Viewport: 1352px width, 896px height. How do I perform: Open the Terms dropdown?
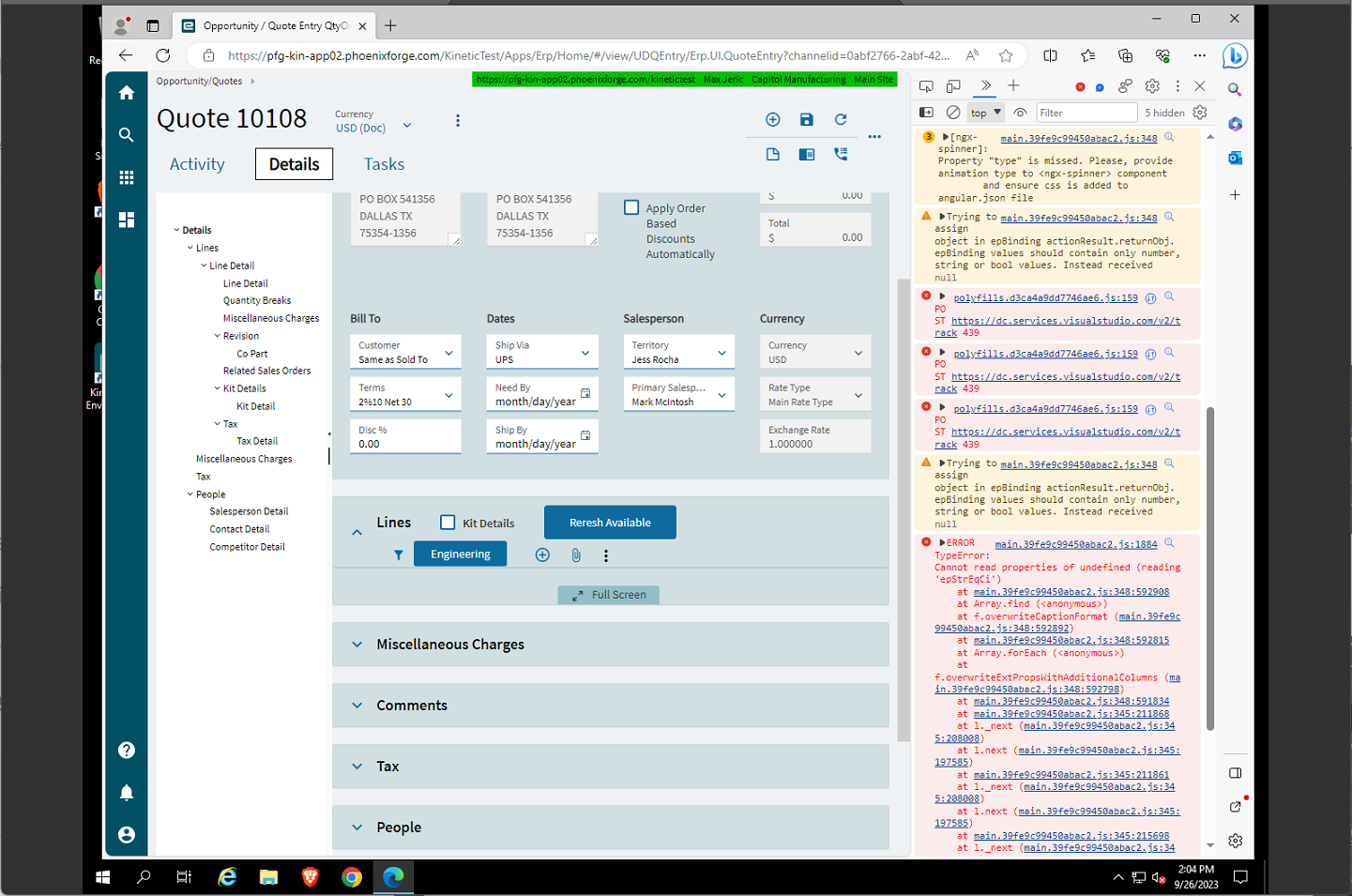point(406,395)
